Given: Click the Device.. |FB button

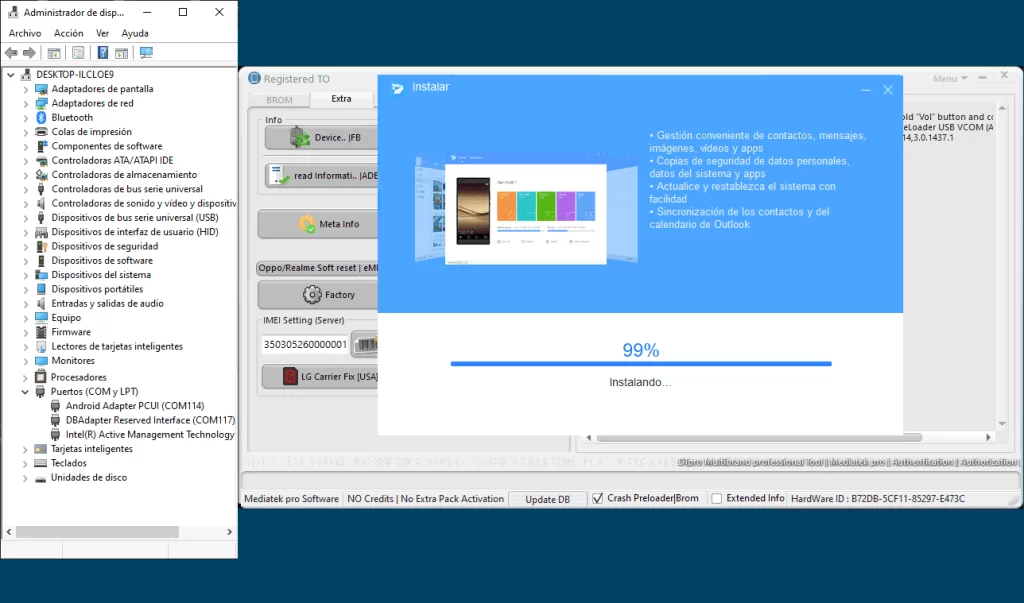Looking at the screenshot, I should [x=321, y=138].
